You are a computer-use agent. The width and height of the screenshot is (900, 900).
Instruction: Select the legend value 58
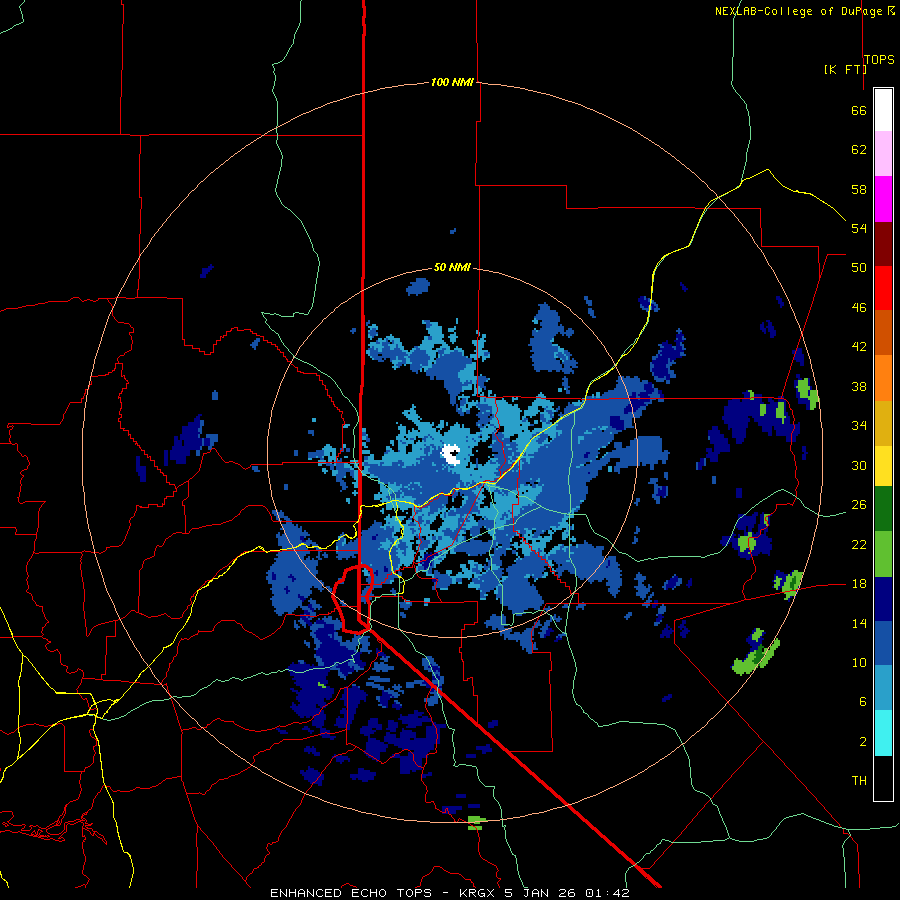859,189
